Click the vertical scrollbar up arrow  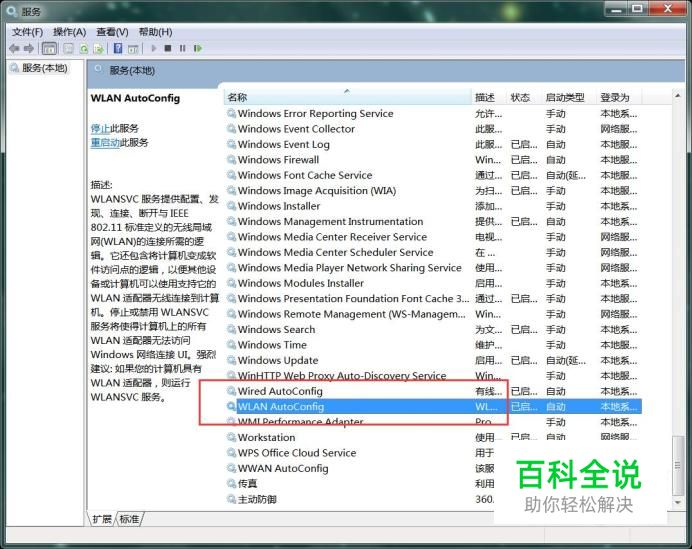click(677, 96)
